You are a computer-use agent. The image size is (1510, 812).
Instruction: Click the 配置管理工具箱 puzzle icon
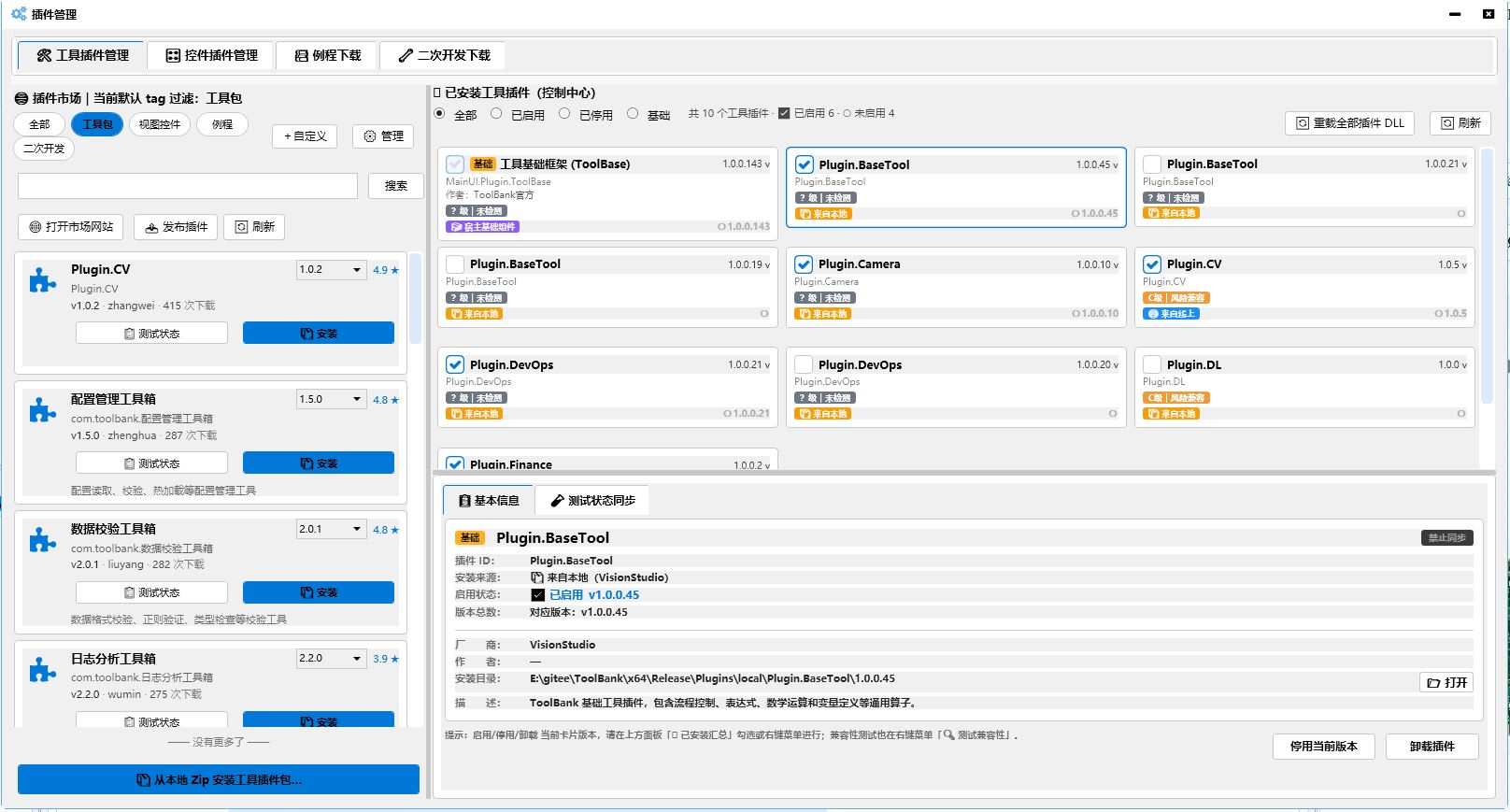pyautogui.click(x=42, y=409)
